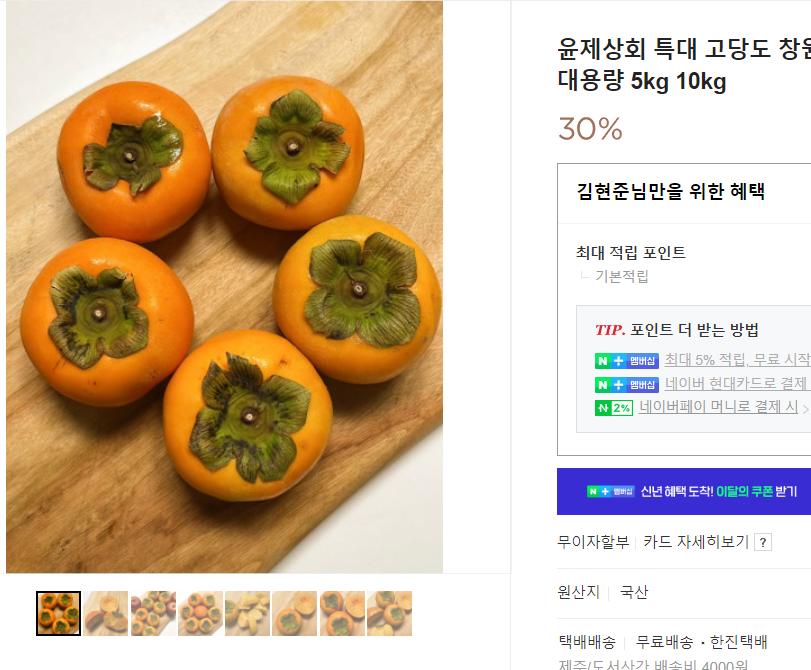The width and height of the screenshot is (811, 670).
Task: Show the sixth product thumbnail image
Action: click(x=294, y=613)
